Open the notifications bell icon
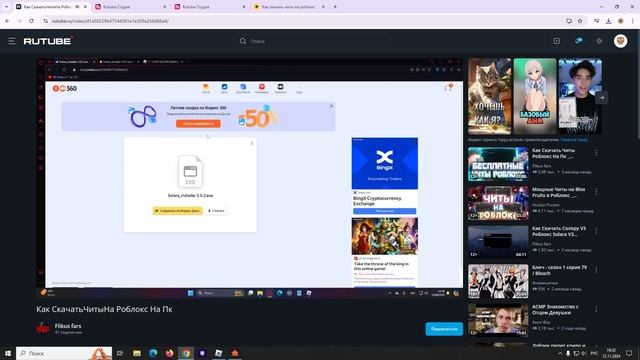640x360 pixels. pyautogui.click(x=578, y=41)
